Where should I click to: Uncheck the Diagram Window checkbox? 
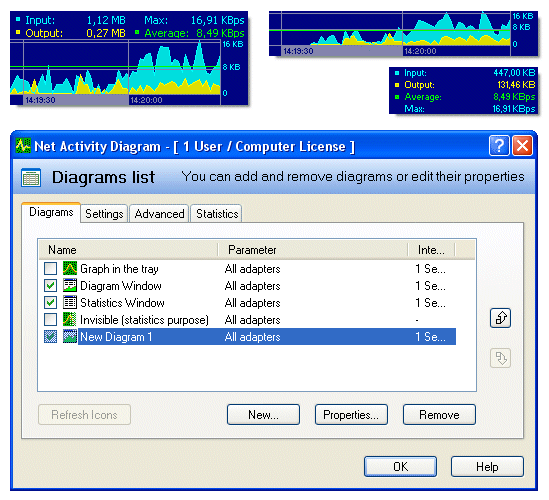(50, 285)
